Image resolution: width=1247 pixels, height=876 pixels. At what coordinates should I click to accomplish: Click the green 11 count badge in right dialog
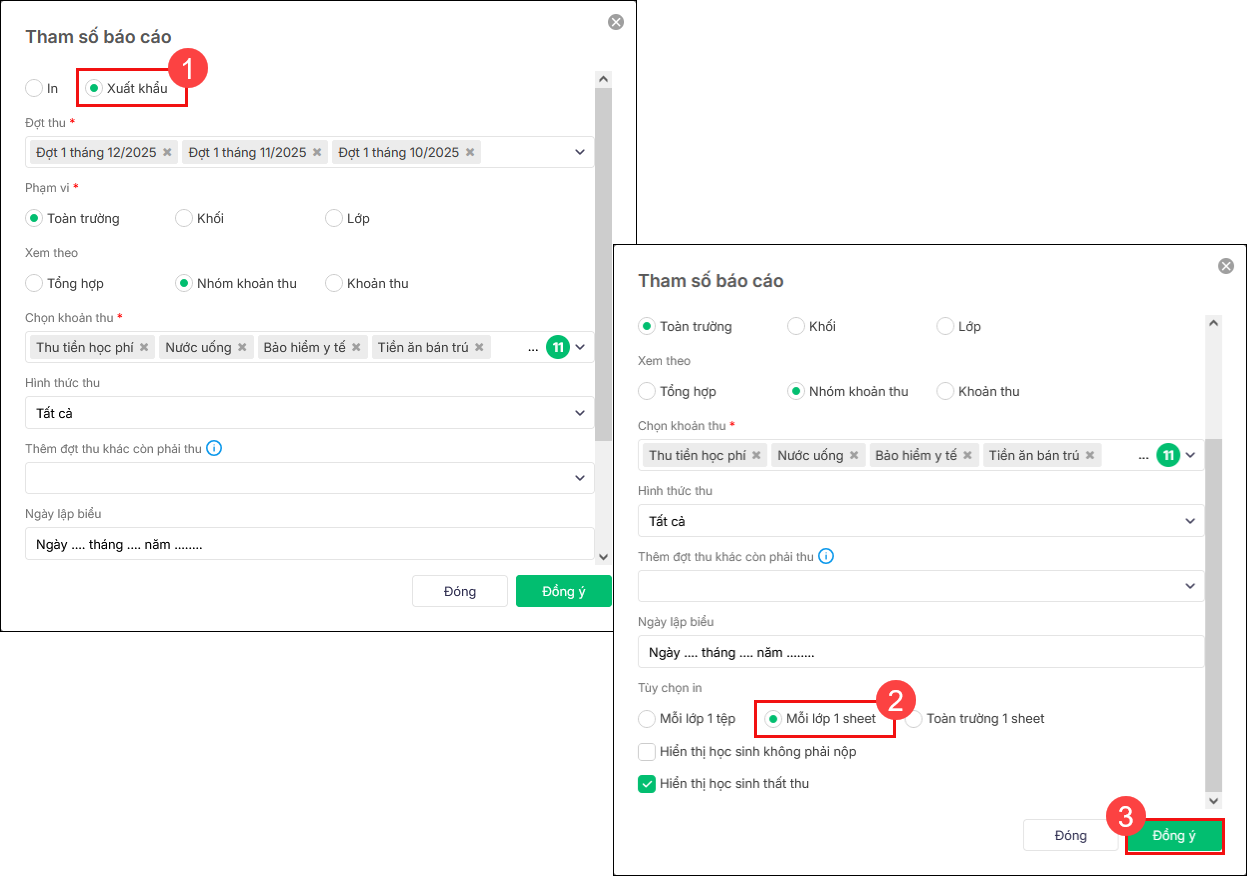coord(1167,456)
